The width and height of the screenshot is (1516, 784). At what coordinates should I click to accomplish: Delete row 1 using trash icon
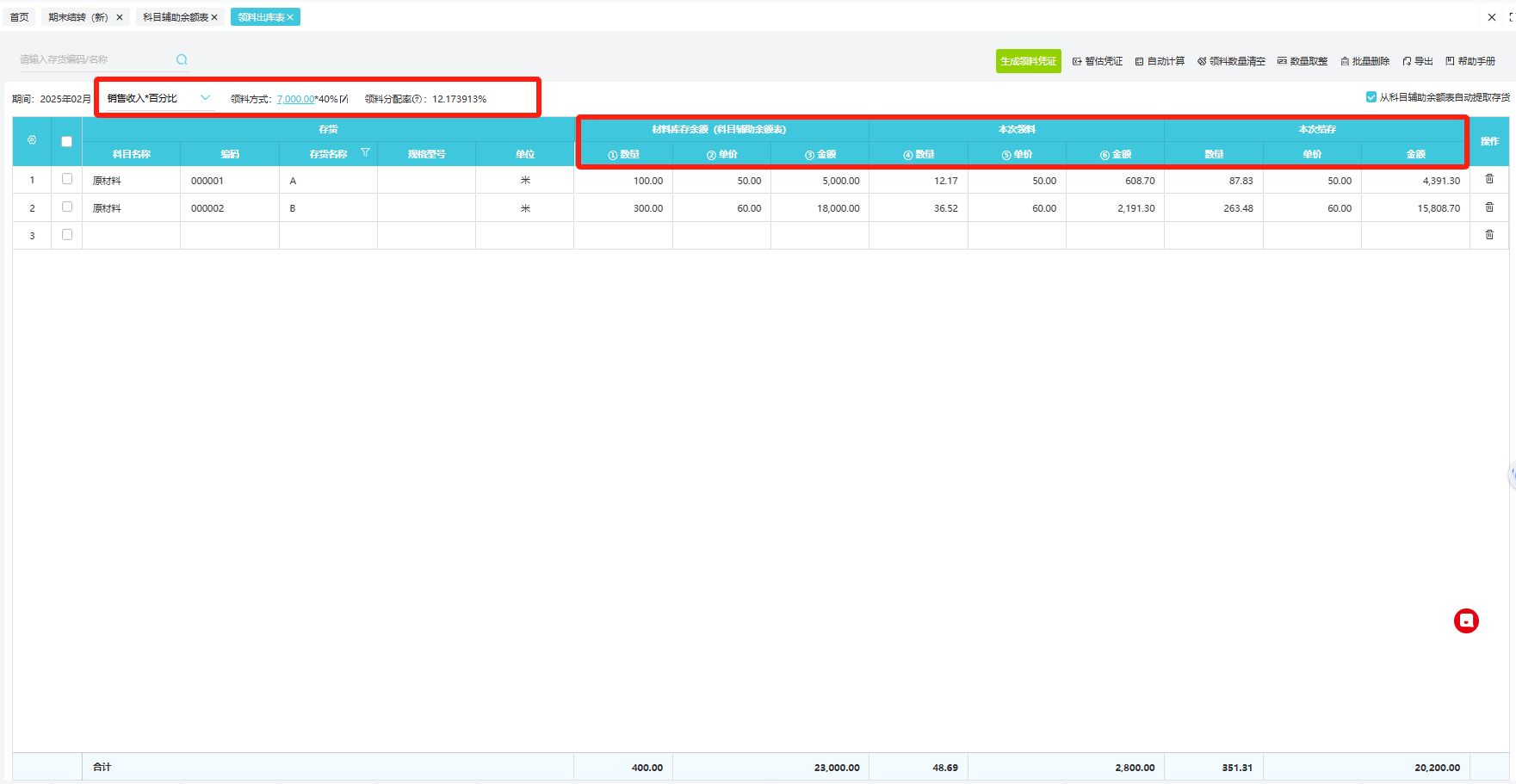coord(1489,180)
